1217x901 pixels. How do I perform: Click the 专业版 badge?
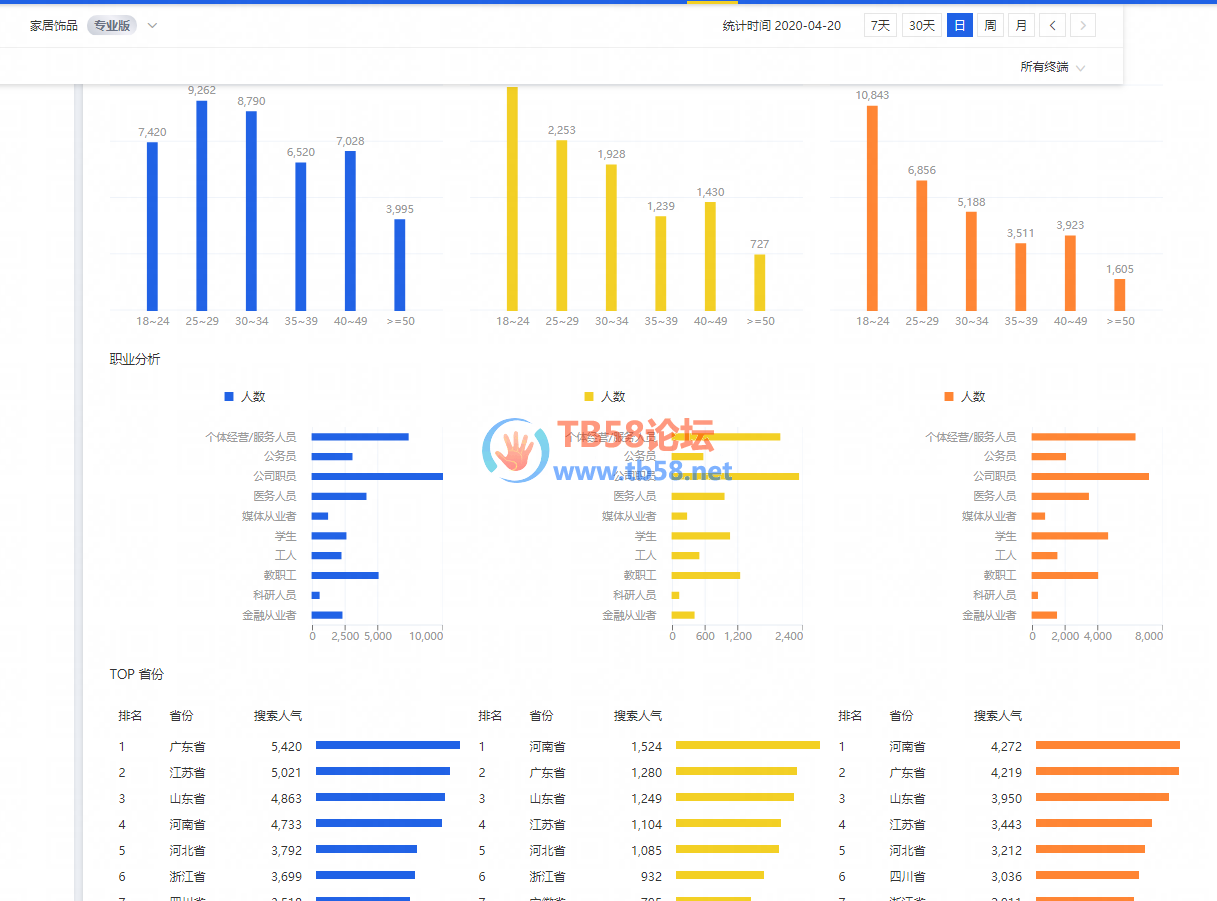[112, 25]
